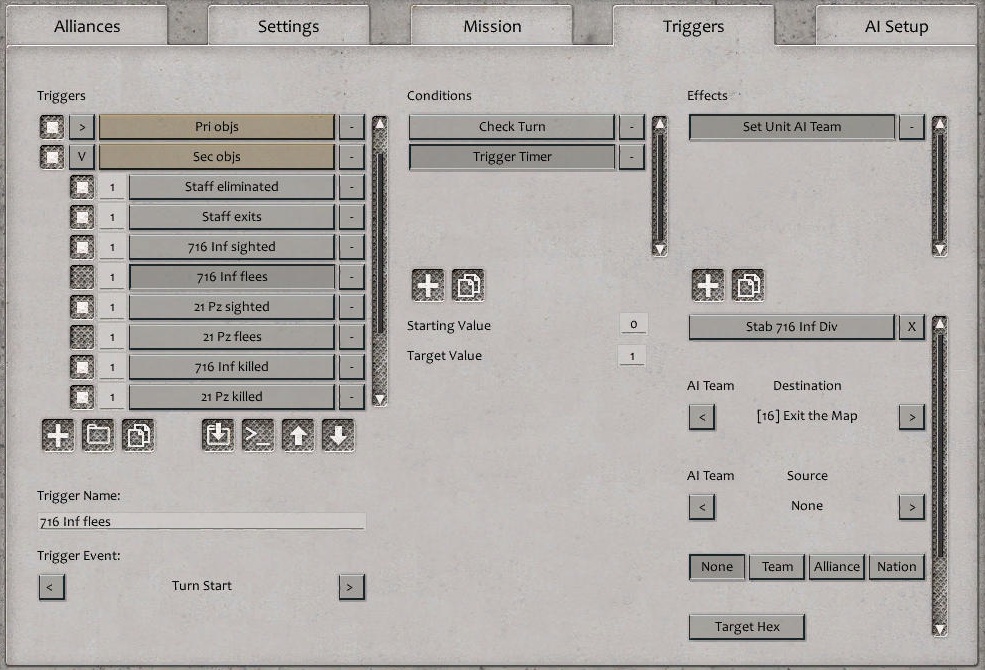Move the selected trigger up
This screenshot has height=670, width=985.
[297, 435]
